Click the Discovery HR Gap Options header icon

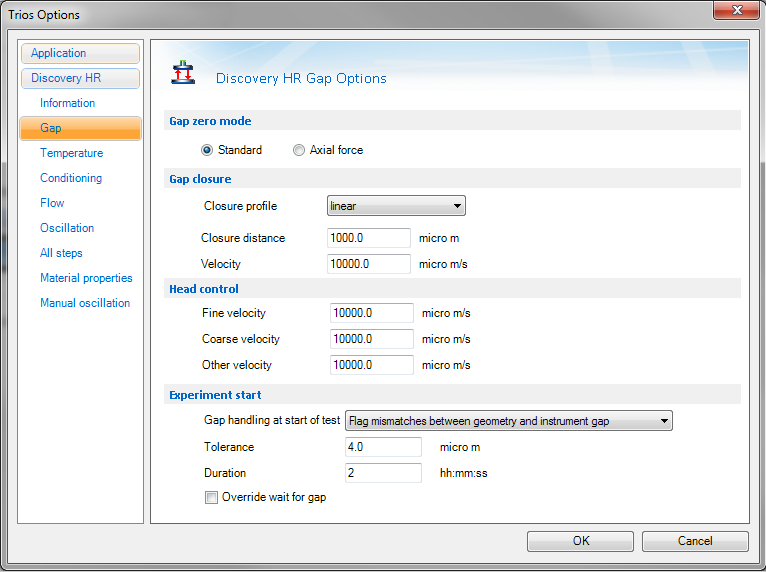click(183, 72)
